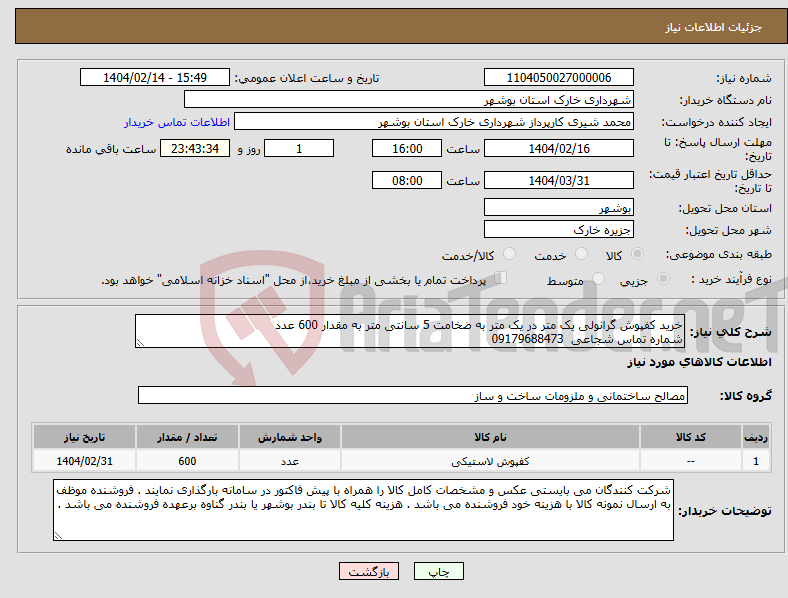Click the اطلاعات کالاهای مورد نیاز heading
The height and width of the screenshot is (598, 788).
pyautogui.click(x=699, y=362)
